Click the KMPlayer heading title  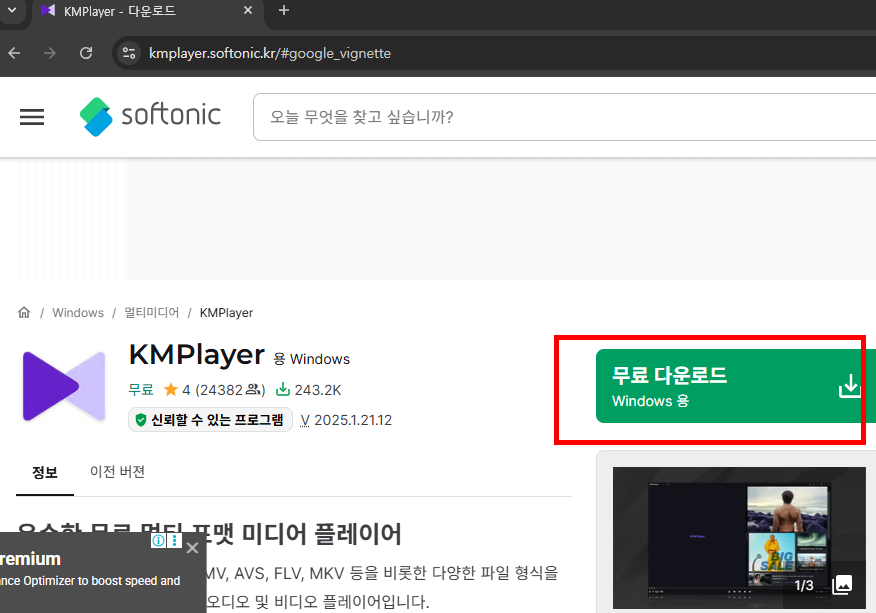197,355
